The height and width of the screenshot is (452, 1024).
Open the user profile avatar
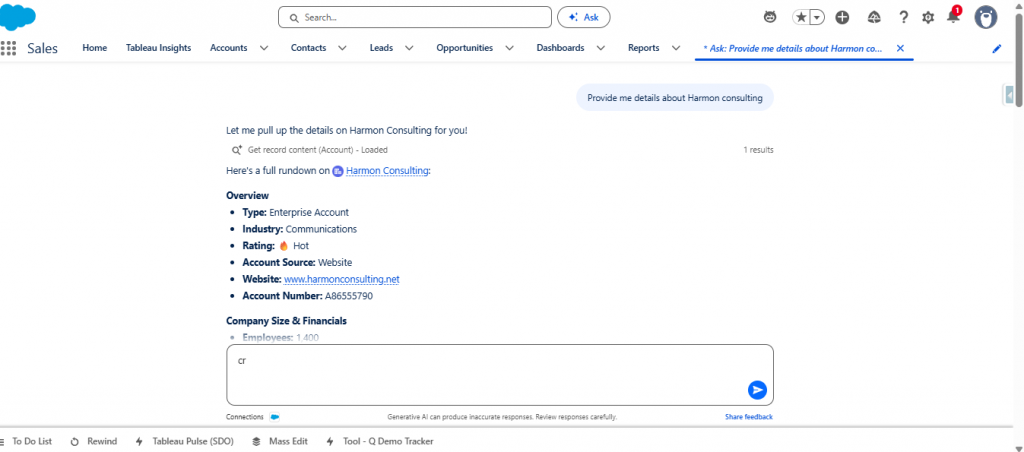pos(985,17)
